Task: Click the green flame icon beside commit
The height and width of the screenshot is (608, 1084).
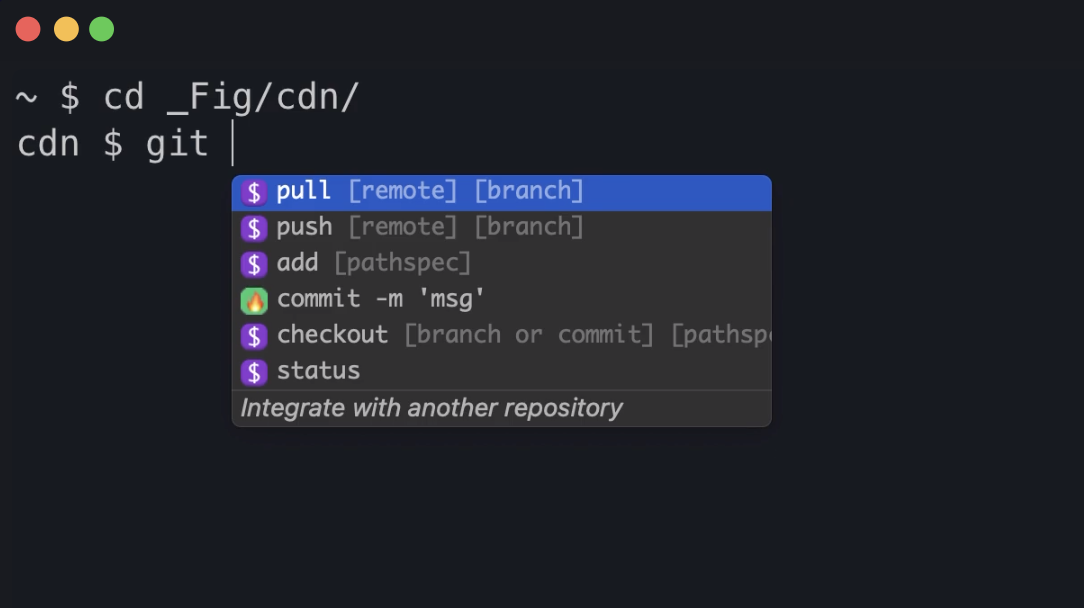Action: pyautogui.click(x=254, y=300)
